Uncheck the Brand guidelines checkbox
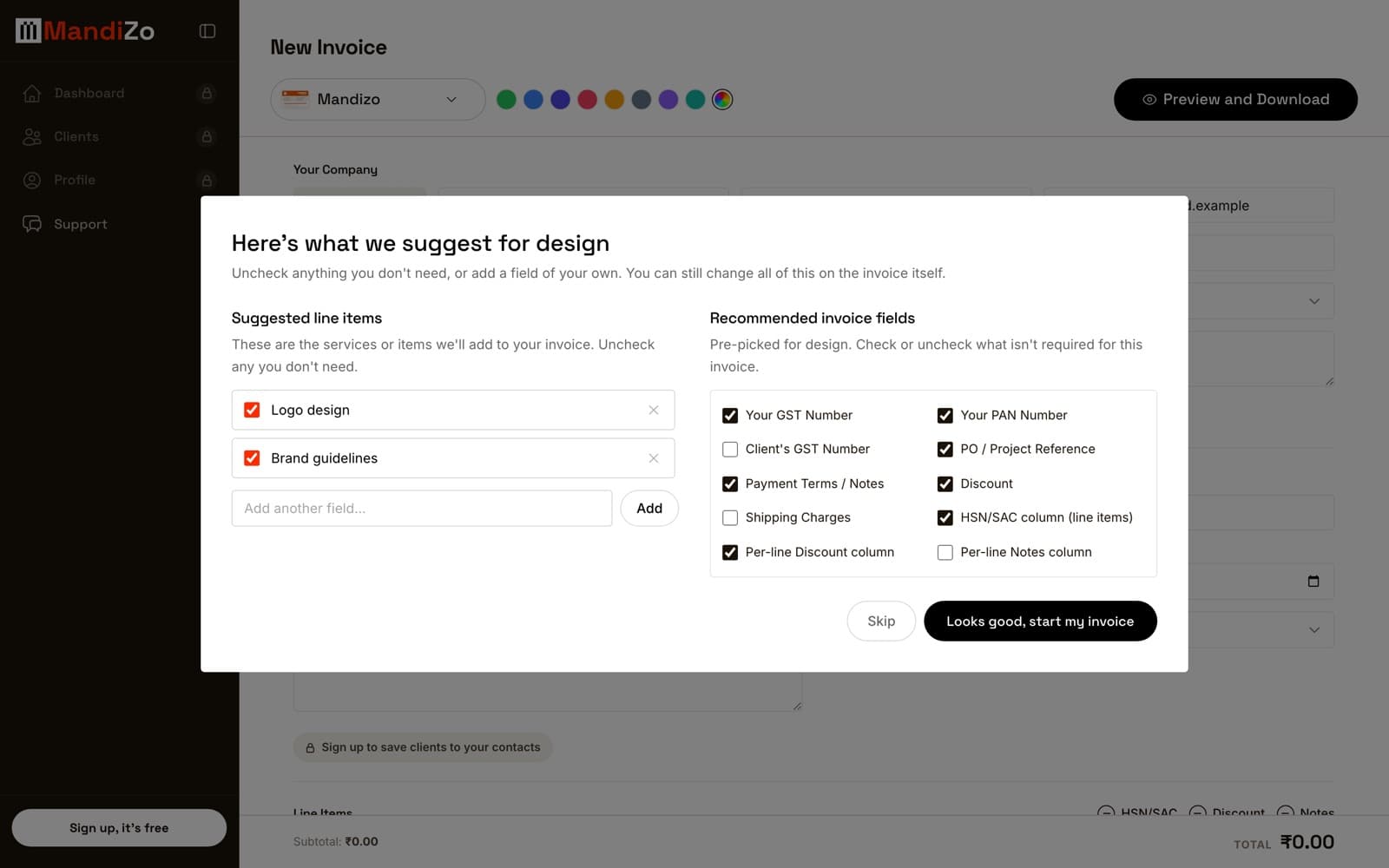 pyautogui.click(x=252, y=458)
